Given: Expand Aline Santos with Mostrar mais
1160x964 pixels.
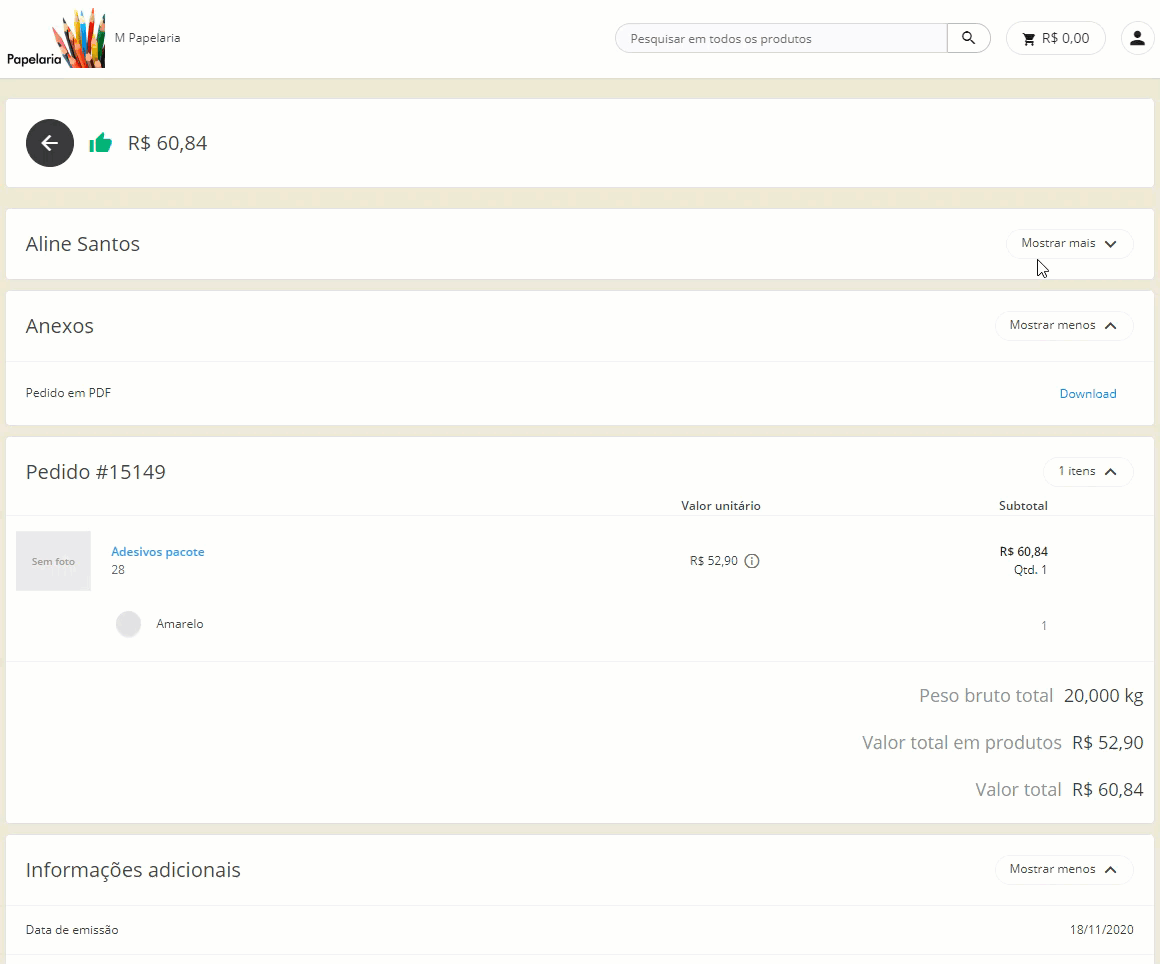Looking at the screenshot, I should [1069, 243].
